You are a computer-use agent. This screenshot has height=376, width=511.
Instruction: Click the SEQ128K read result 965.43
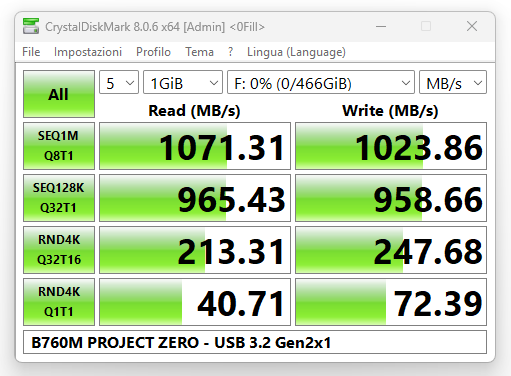(x=195, y=198)
